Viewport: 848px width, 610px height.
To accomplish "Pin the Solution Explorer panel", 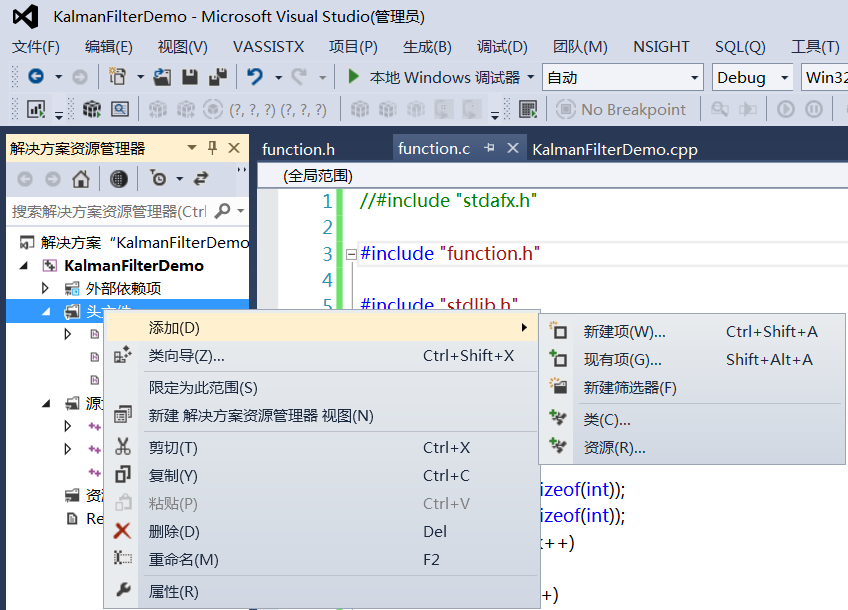I will click(x=212, y=148).
